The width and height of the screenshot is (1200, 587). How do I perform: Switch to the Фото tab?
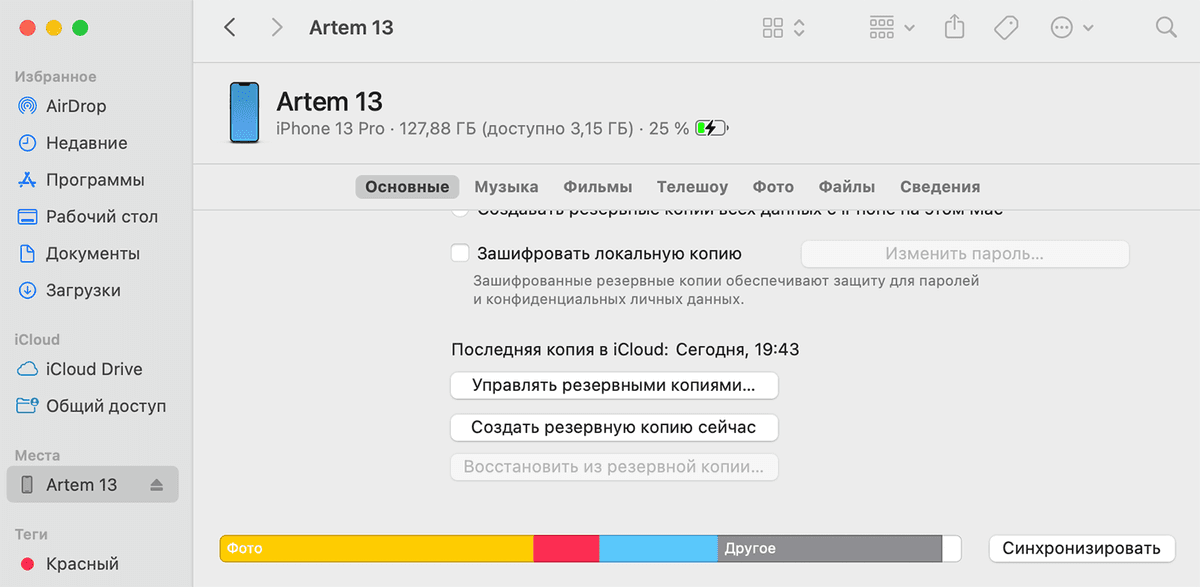click(x=773, y=187)
